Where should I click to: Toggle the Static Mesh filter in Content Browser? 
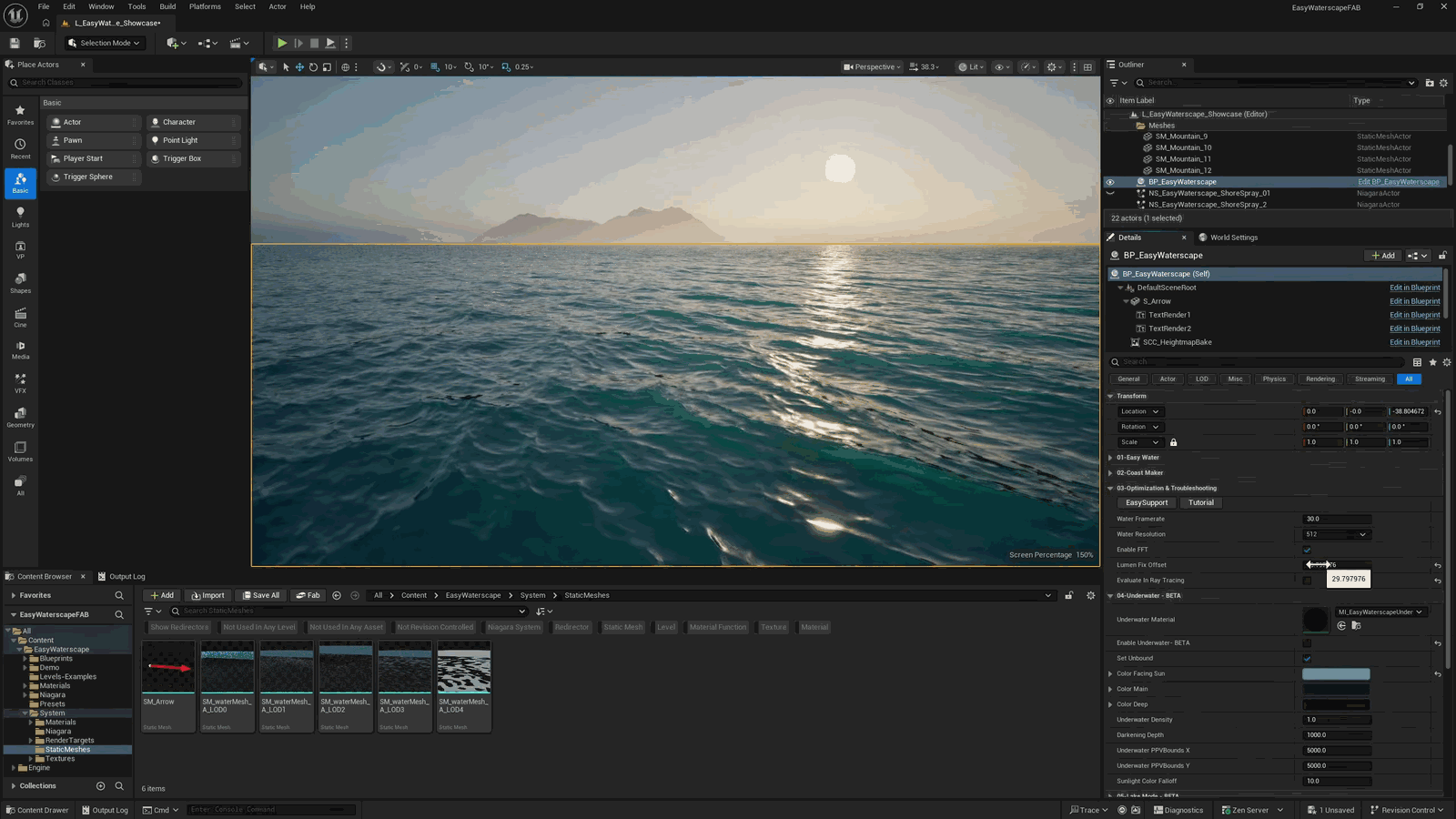tap(622, 627)
